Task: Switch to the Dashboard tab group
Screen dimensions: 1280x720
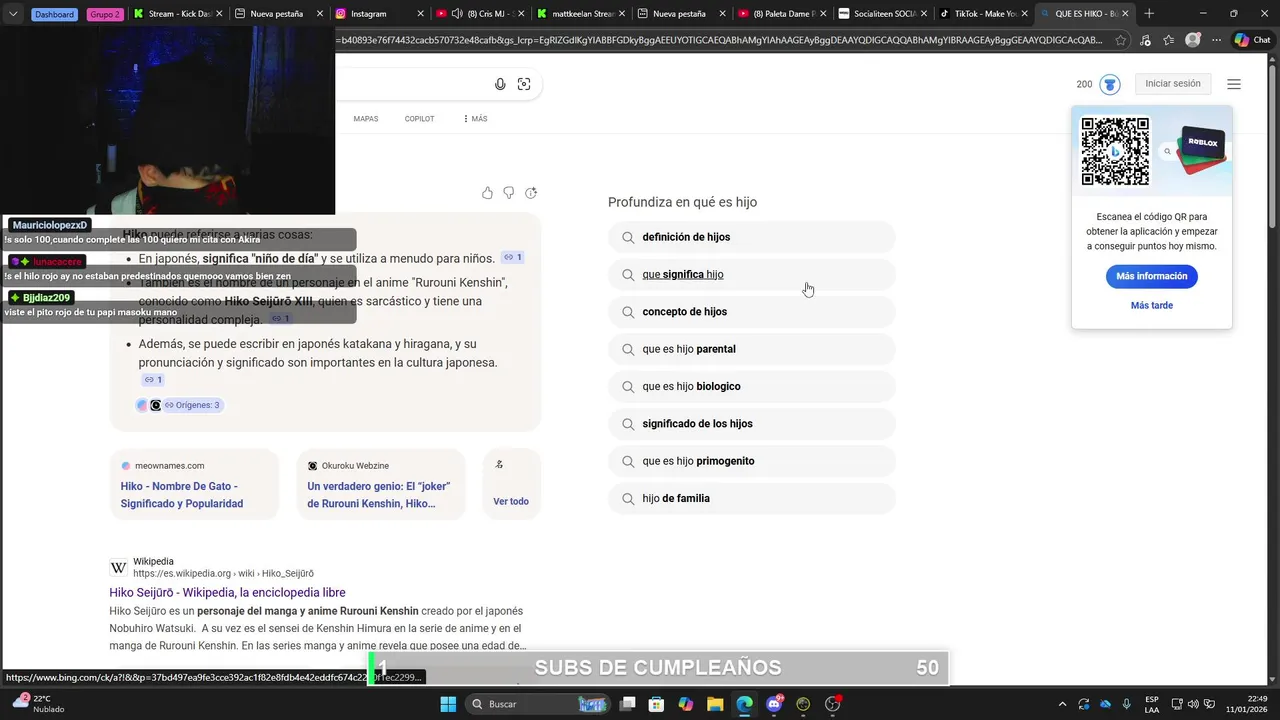Action: (55, 14)
